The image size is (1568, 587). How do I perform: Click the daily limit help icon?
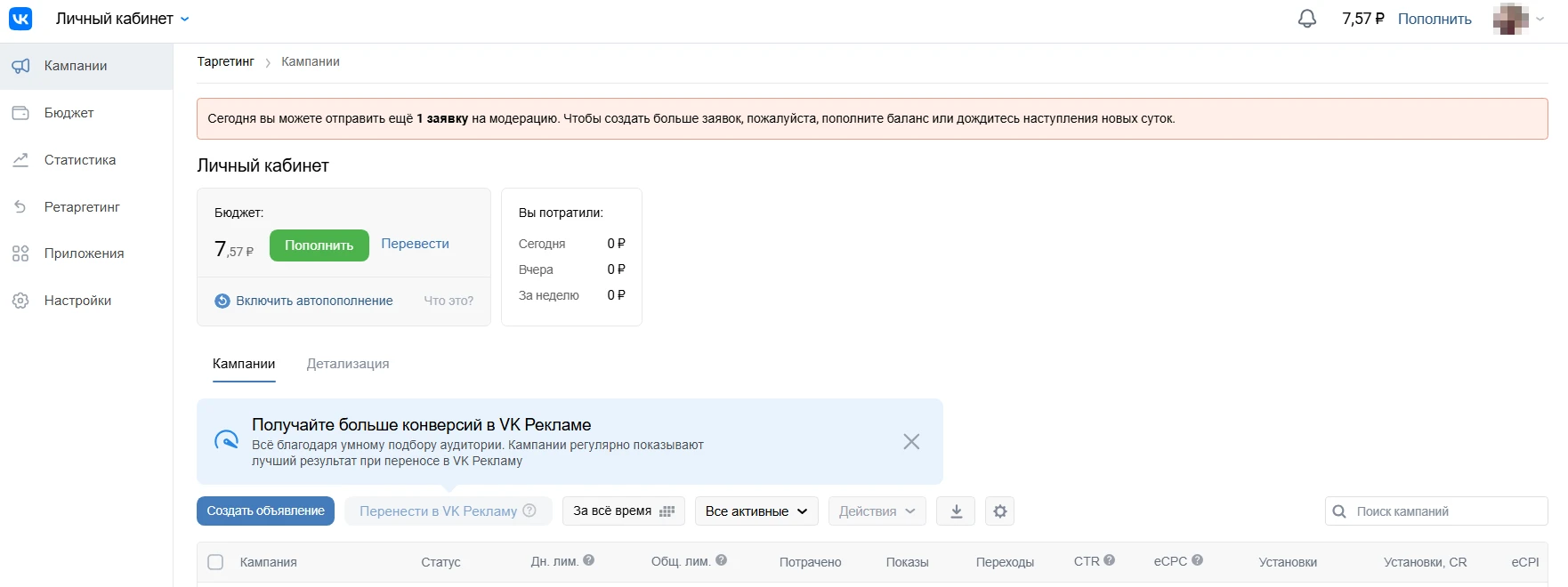point(589,560)
